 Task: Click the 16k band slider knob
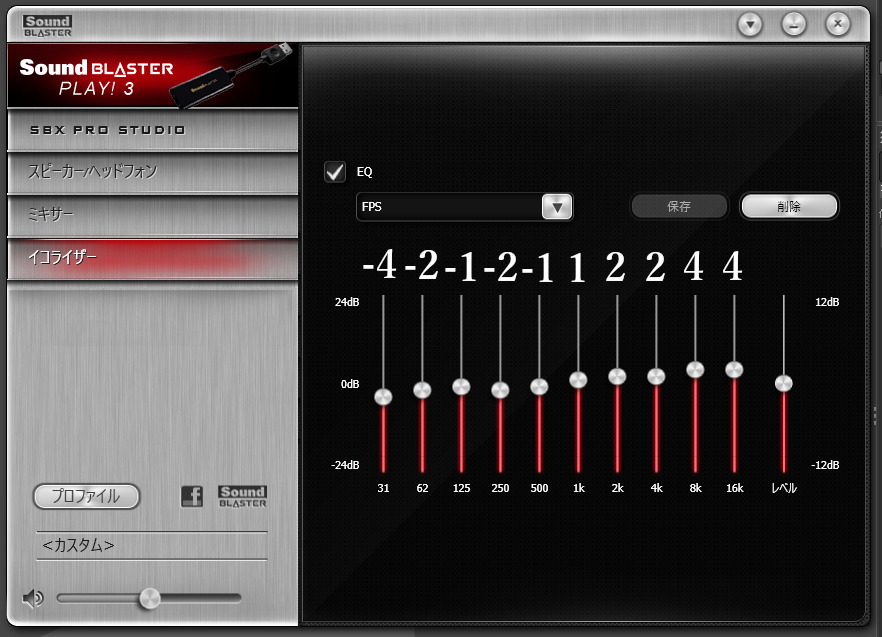coord(734,370)
